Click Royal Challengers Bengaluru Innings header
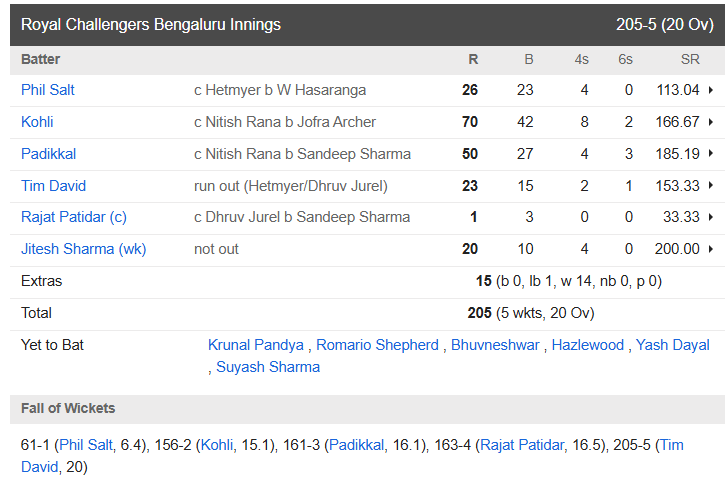727x480 pixels. pos(151,25)
